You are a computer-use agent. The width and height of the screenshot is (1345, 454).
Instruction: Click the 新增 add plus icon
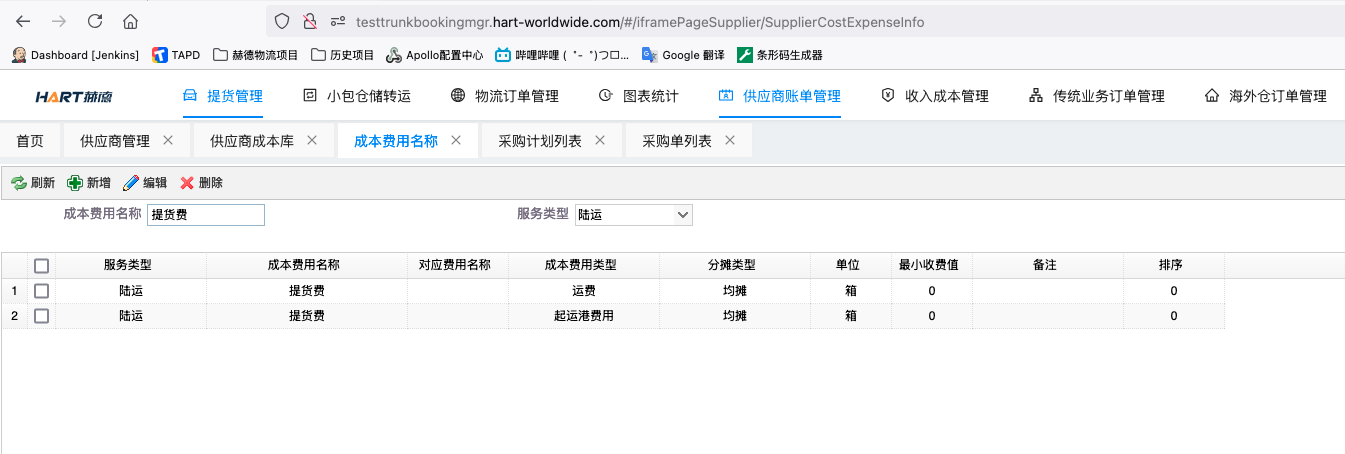click(75, 183)
